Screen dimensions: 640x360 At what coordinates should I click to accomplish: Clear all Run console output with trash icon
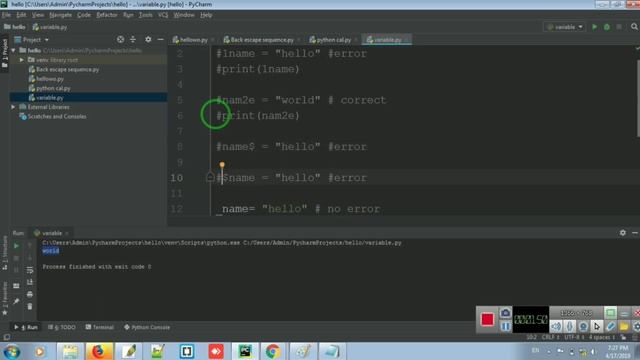(30, 307)
